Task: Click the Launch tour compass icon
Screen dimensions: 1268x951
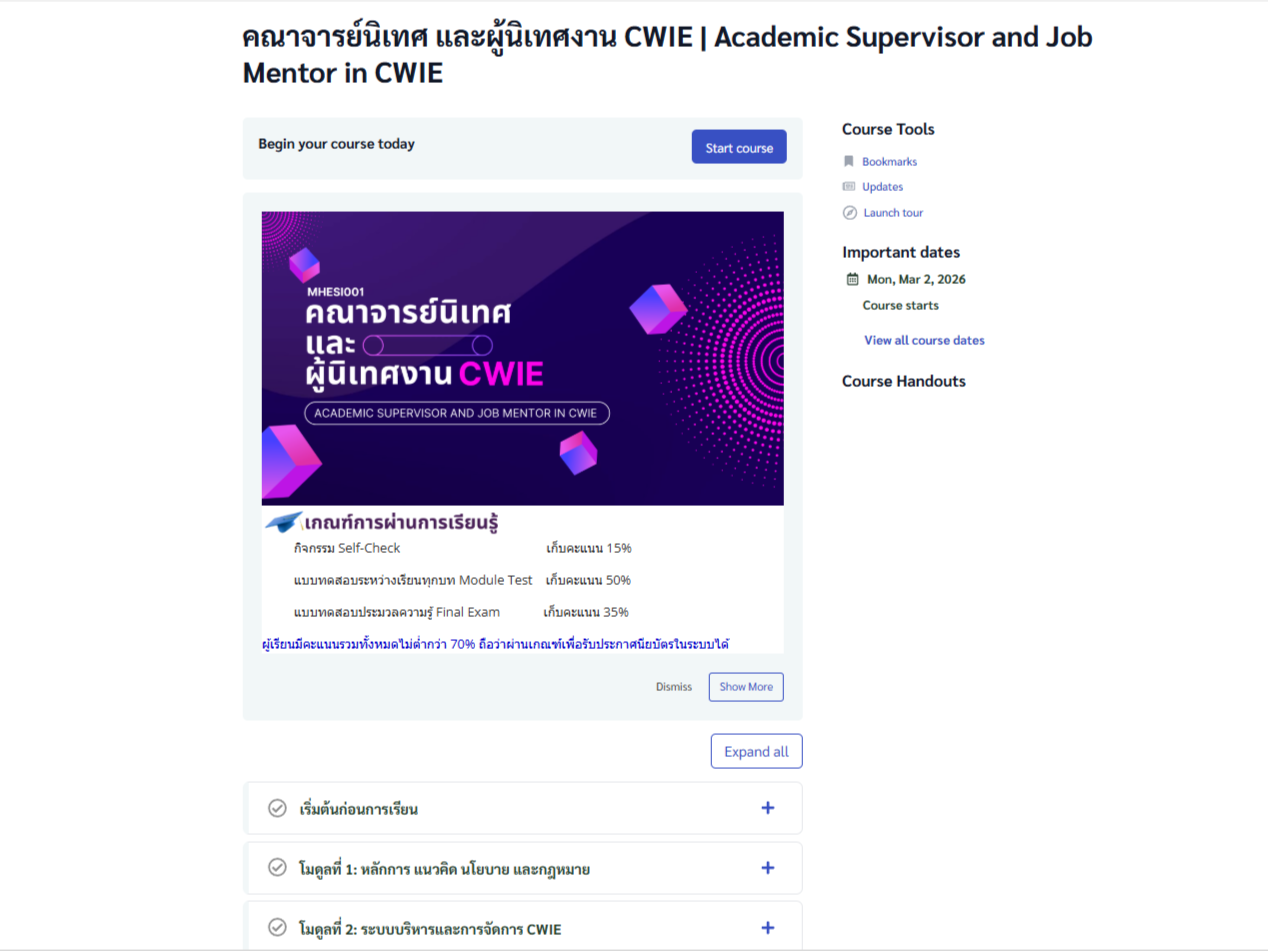Action: (850, 213)
